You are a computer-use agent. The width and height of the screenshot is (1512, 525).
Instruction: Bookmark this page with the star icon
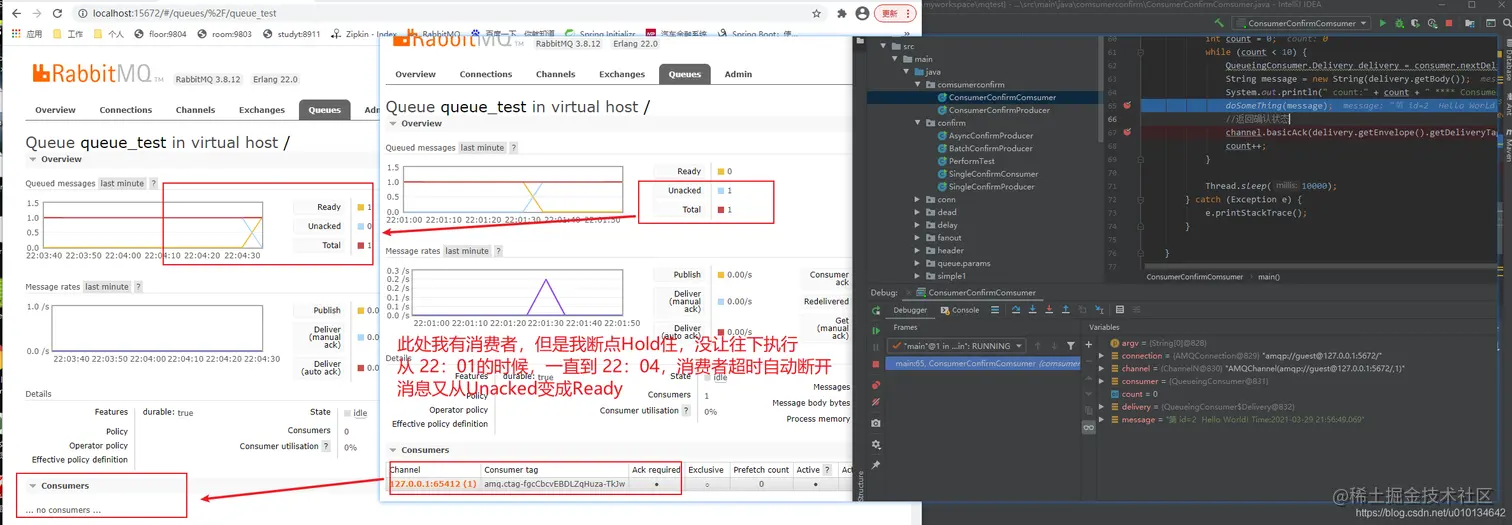click(x=817, y=14)
